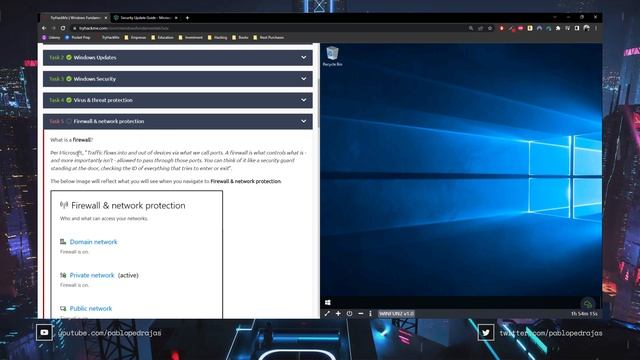Open the Pocket Prep bookmark
The height and width of the screenshot is (360, 640).
coord(78,38)
